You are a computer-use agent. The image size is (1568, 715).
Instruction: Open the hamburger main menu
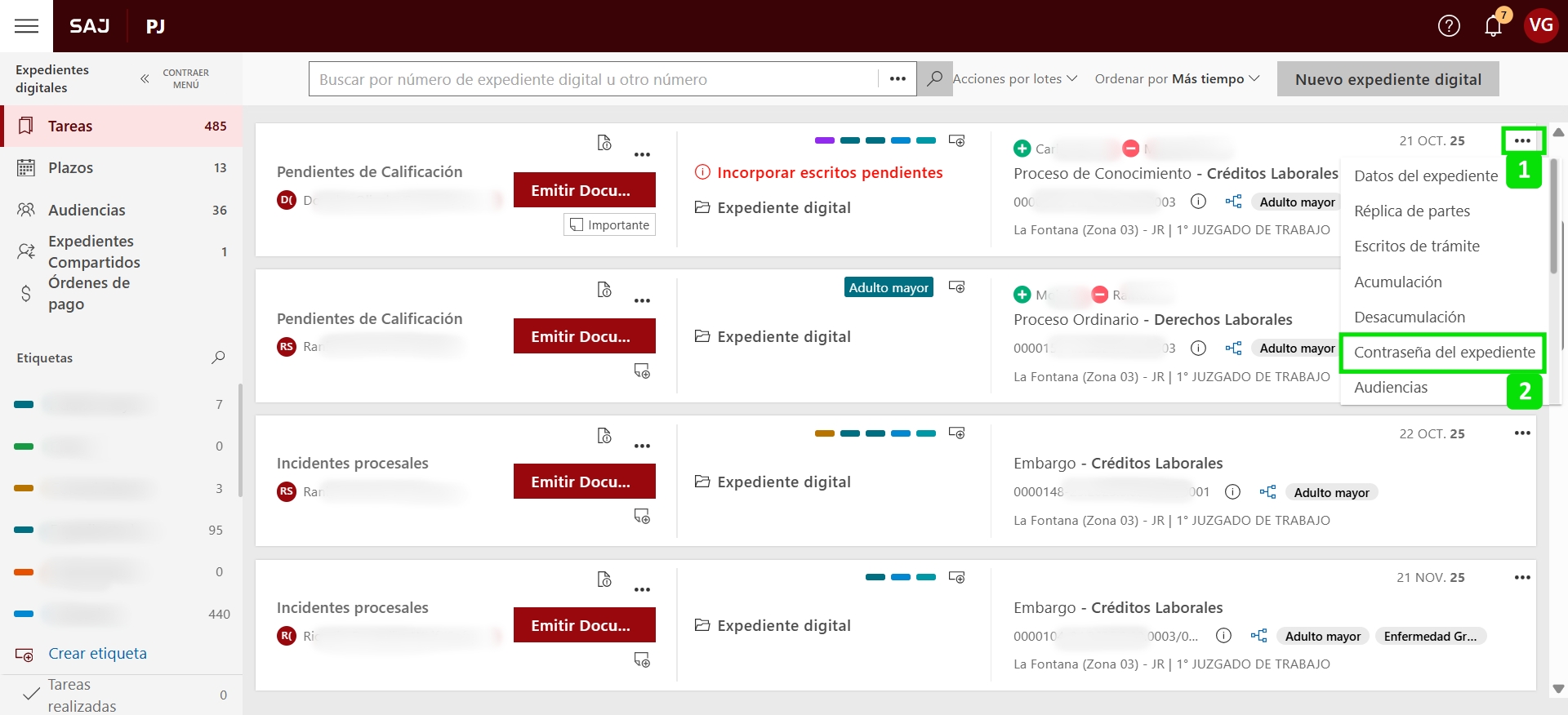tap(26, 26)
